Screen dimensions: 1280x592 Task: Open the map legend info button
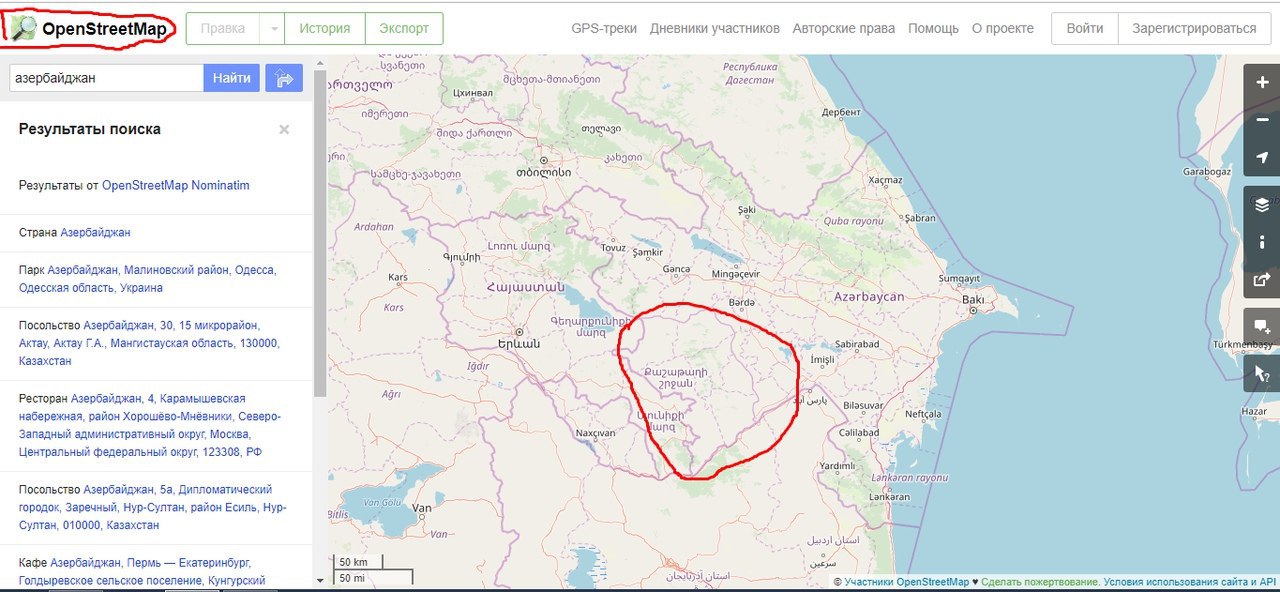click(1262, 242)
